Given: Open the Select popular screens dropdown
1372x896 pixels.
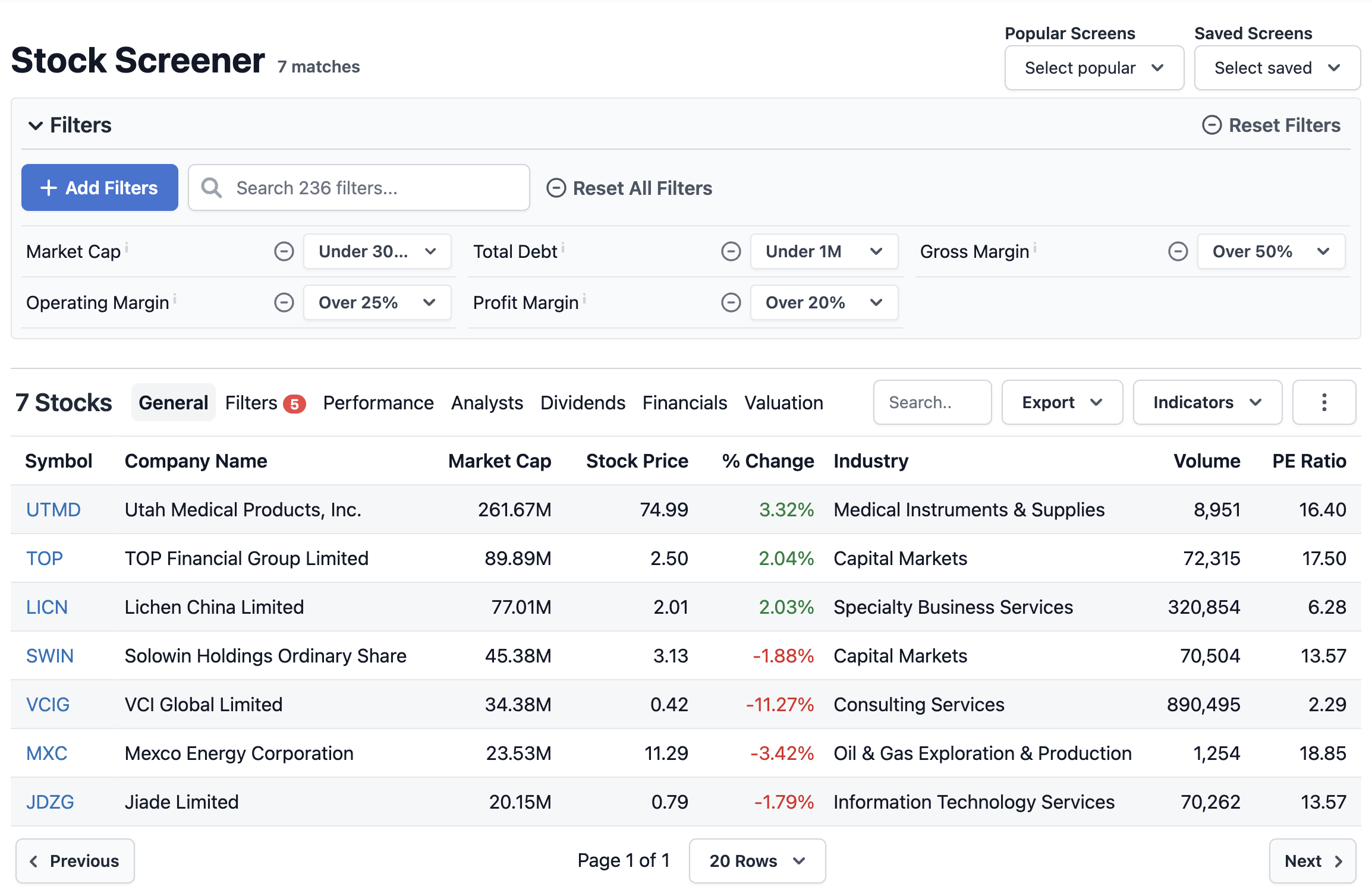Looking at the screenshot, I should tap(1094, 68).
